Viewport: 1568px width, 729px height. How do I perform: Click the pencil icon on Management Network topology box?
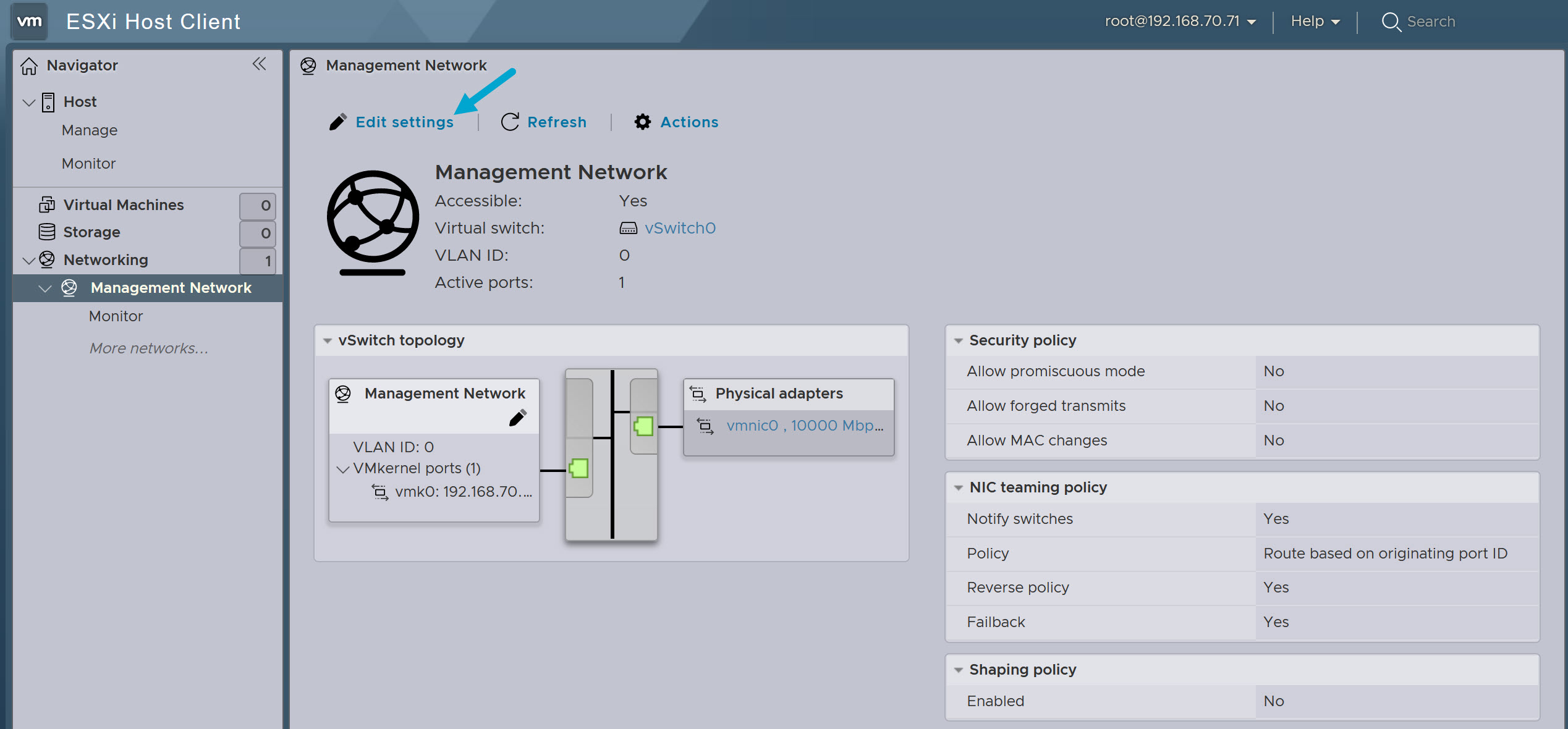[518, 418]
